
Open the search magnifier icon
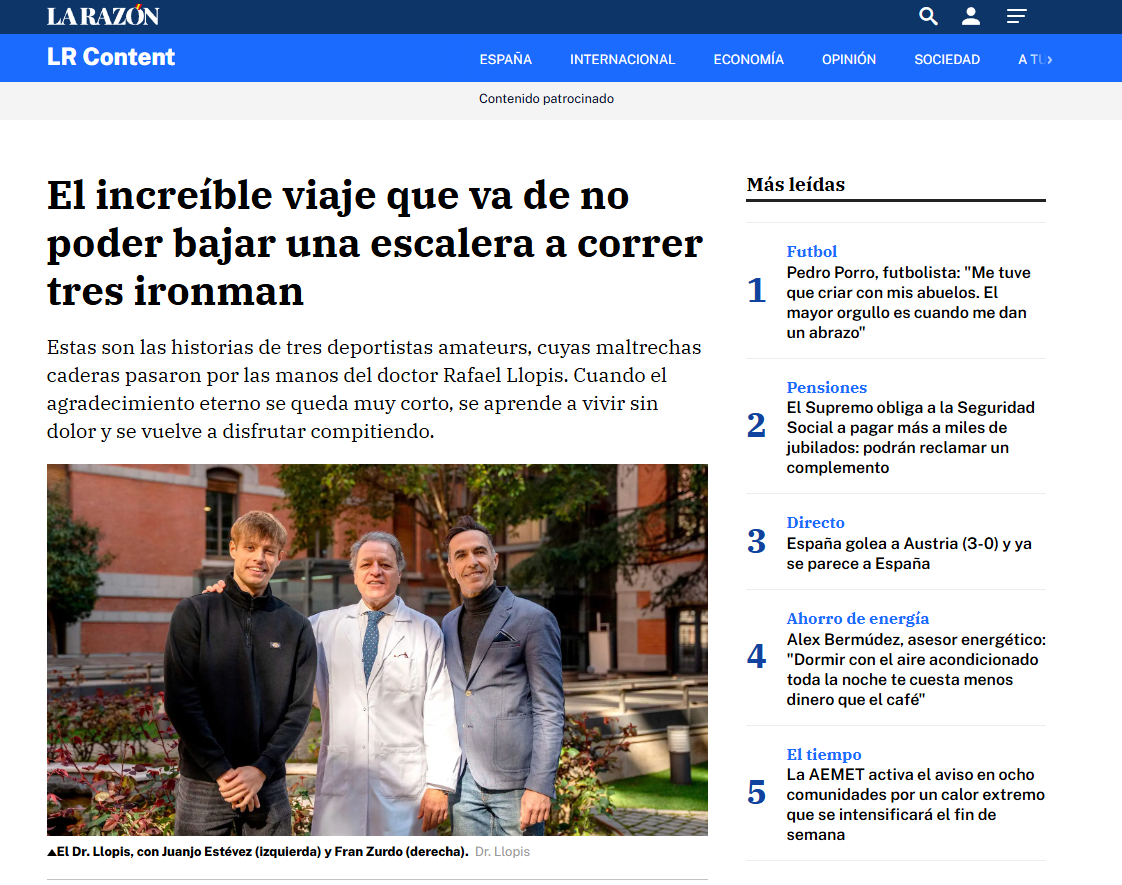[928, 16]
